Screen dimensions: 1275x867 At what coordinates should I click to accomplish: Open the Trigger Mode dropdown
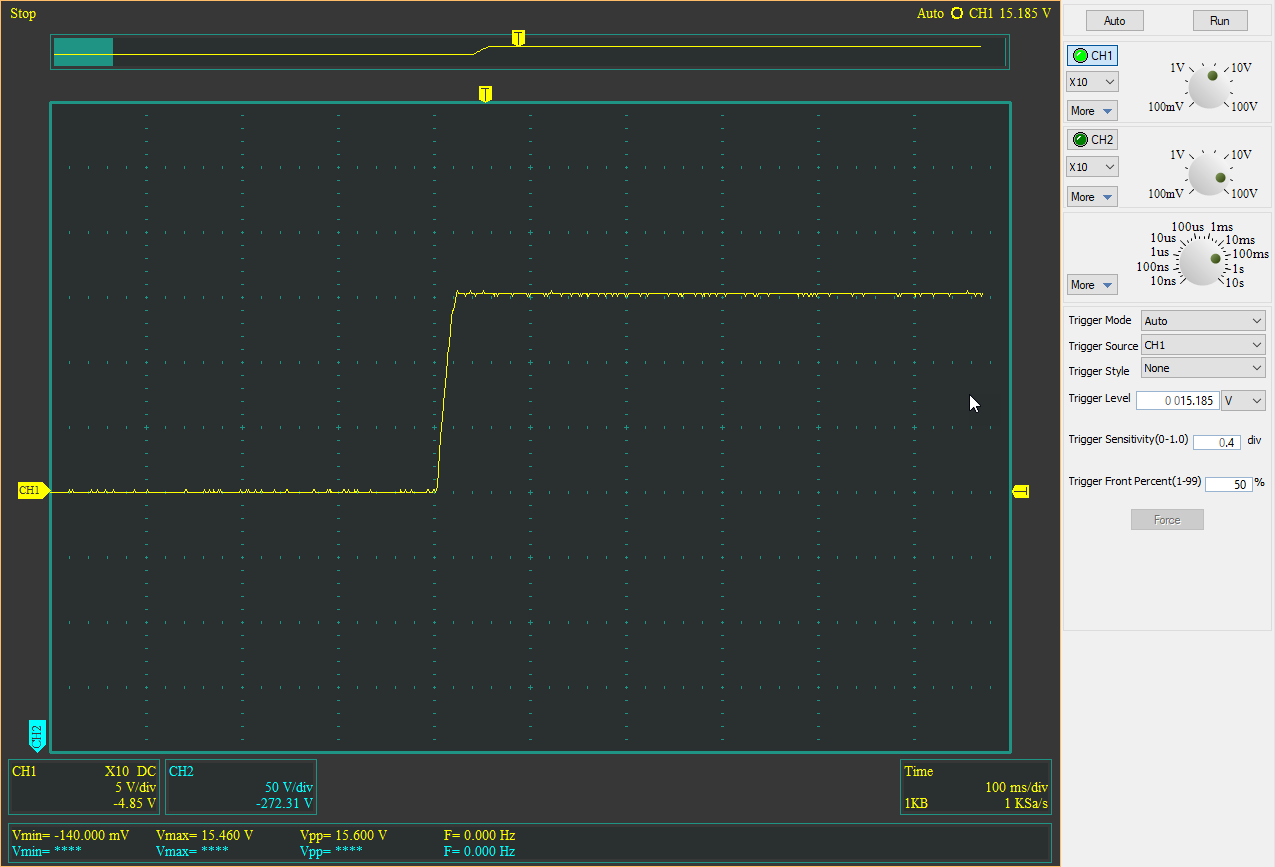coord(1203,321)
